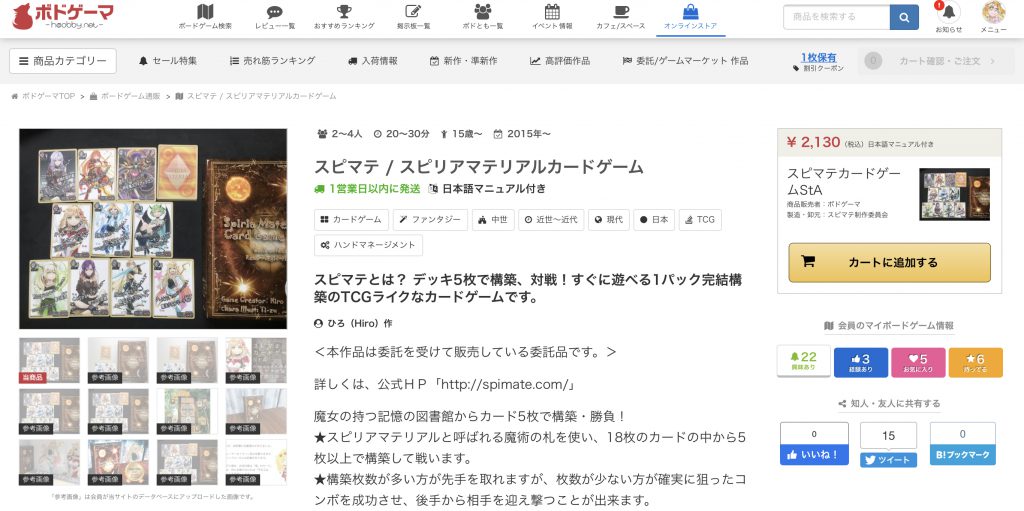
Task: Select the 現代 tag
Action: pyautogui.click(x=608, y=220)
